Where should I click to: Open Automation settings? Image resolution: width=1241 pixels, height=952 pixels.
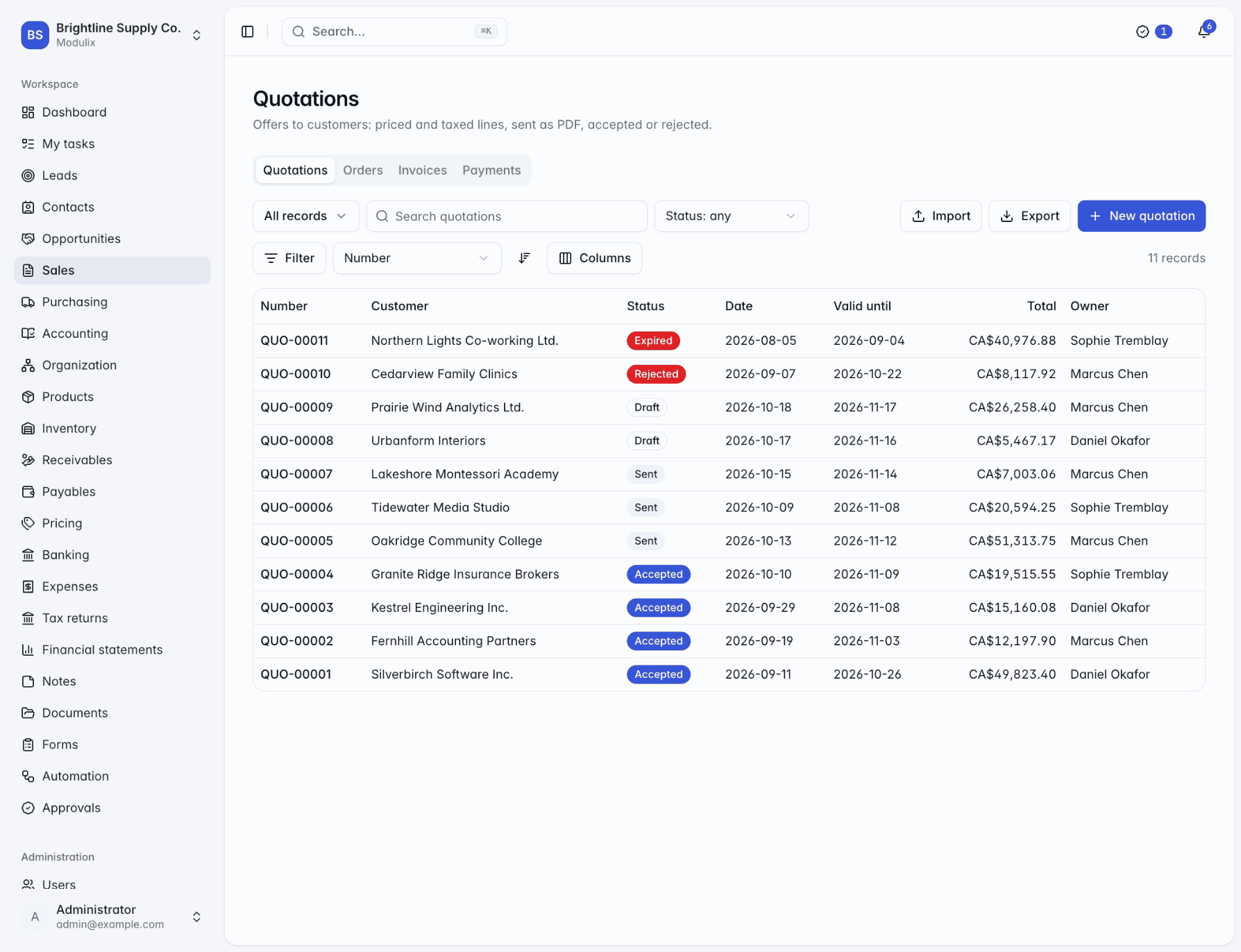[x=112, y=776]
